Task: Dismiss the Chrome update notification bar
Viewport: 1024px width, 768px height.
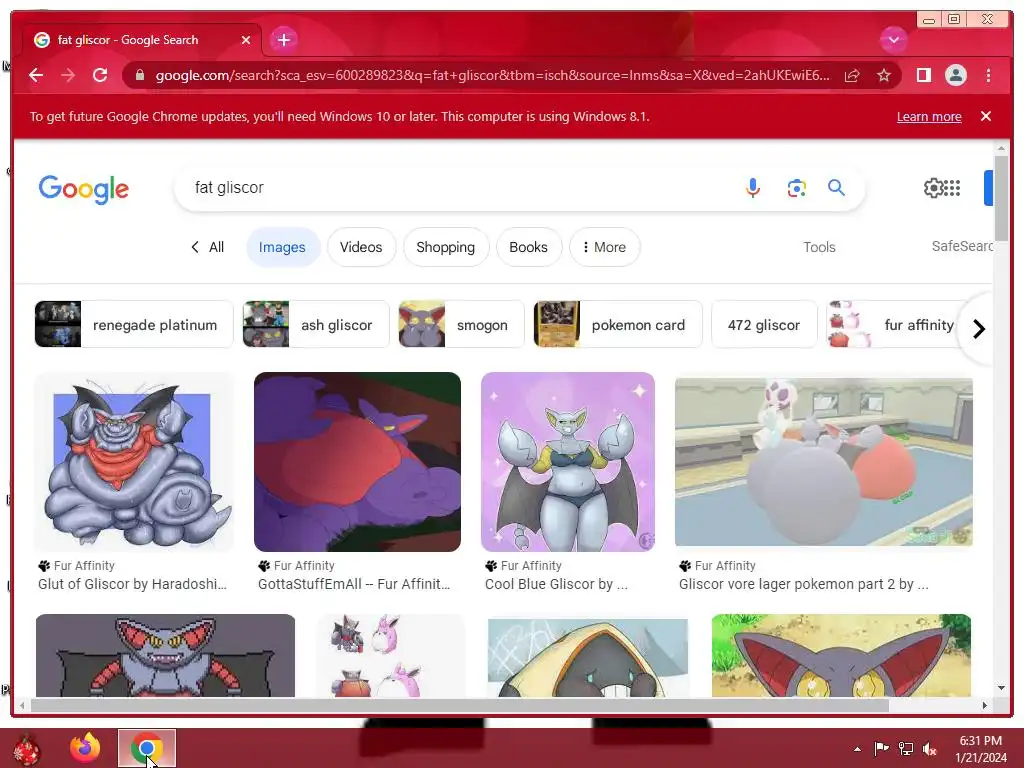Action: click(x=986, y=116)
